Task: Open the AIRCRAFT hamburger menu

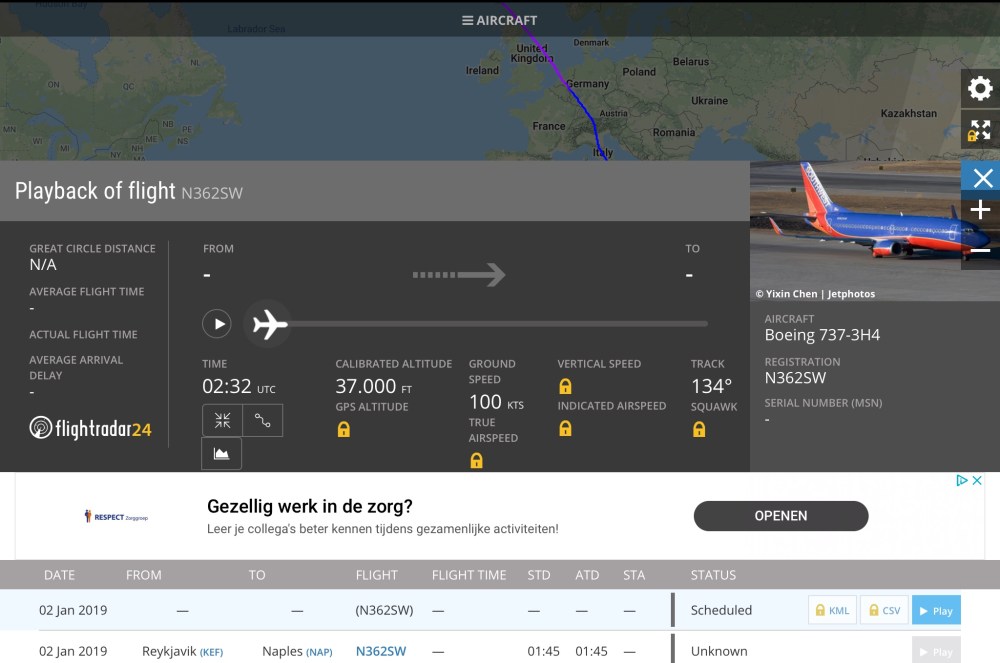Action: [499, 20]
